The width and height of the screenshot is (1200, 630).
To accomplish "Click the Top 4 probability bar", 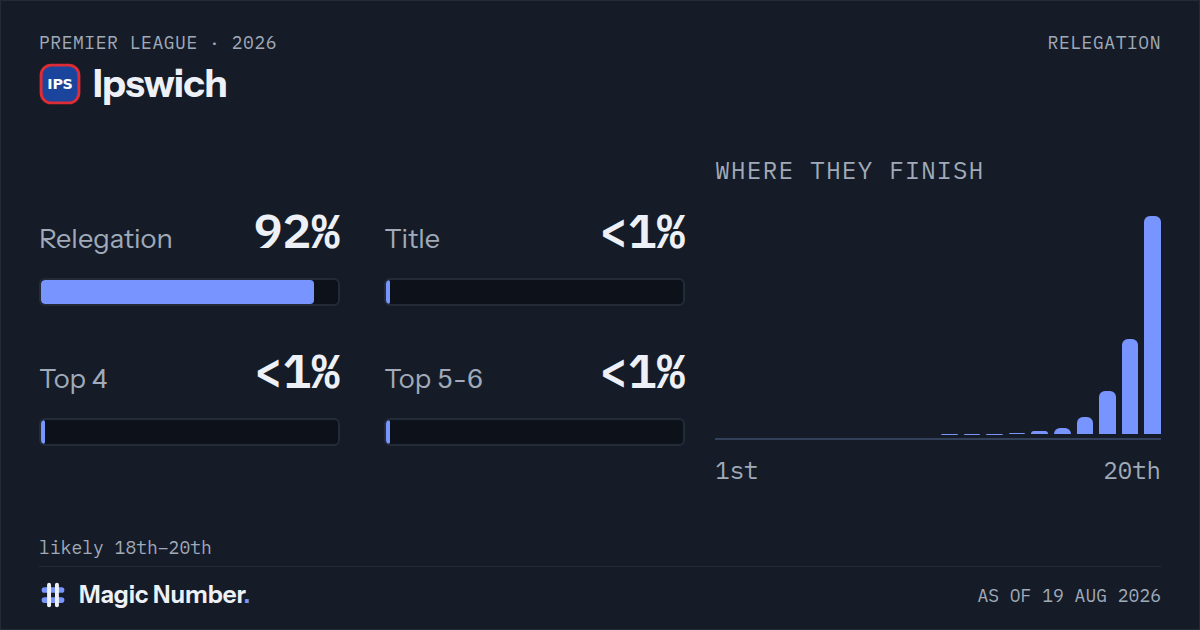I will [190, 432].
